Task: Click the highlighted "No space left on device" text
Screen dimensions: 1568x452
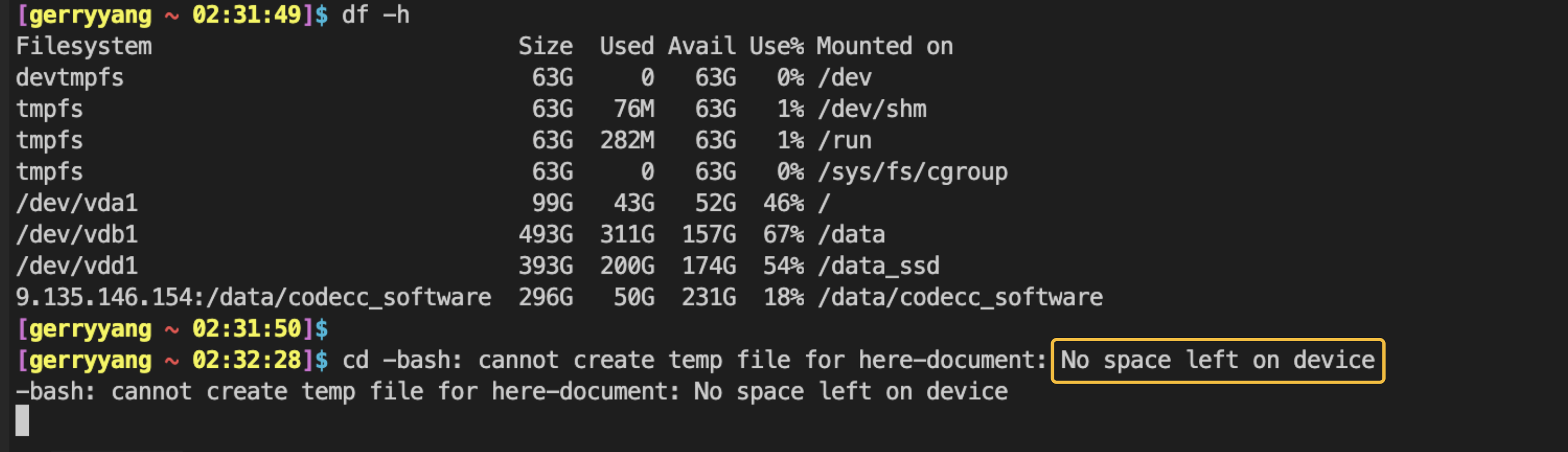Action: [1217, 360]
